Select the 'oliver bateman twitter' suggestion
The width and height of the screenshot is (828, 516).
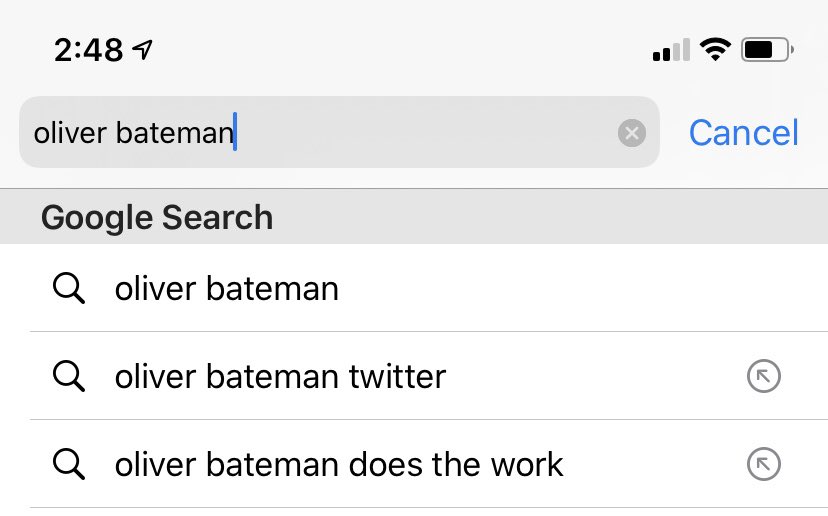pos(280,377)
